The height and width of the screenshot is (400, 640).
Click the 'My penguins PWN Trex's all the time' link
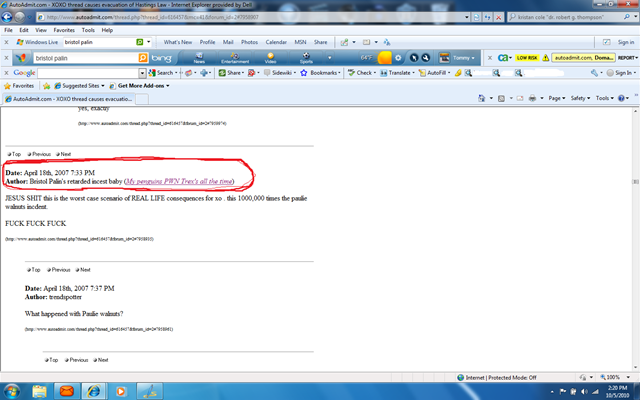click(x=179, y=181)
